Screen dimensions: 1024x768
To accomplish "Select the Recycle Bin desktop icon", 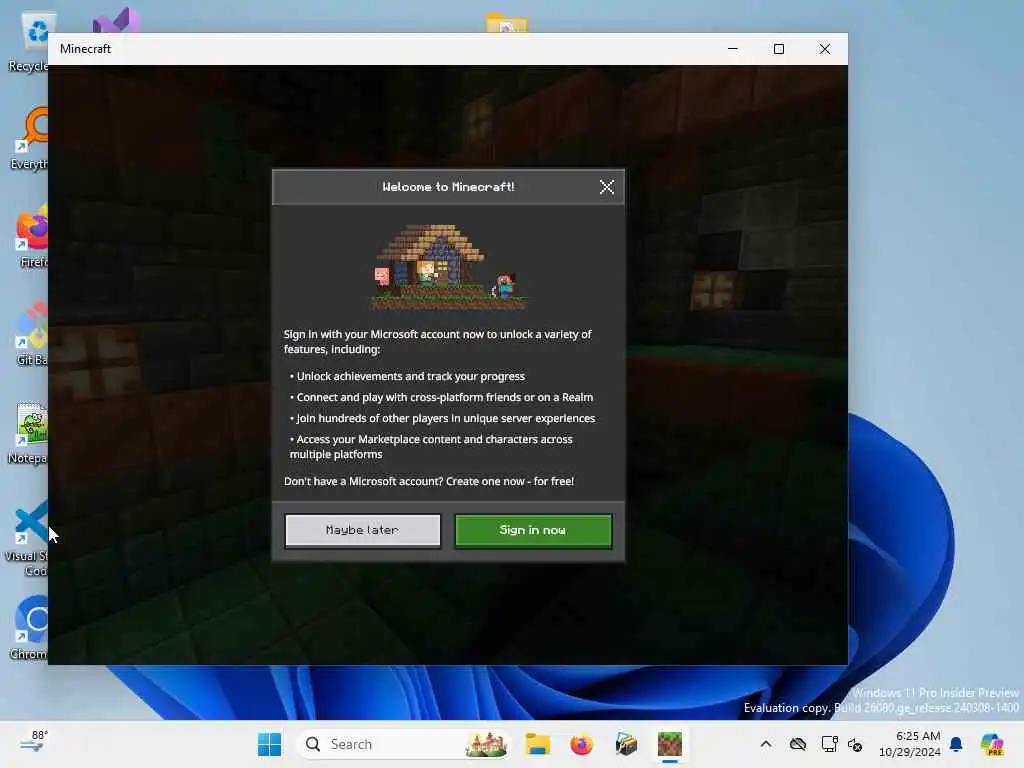I will [29, 41].
